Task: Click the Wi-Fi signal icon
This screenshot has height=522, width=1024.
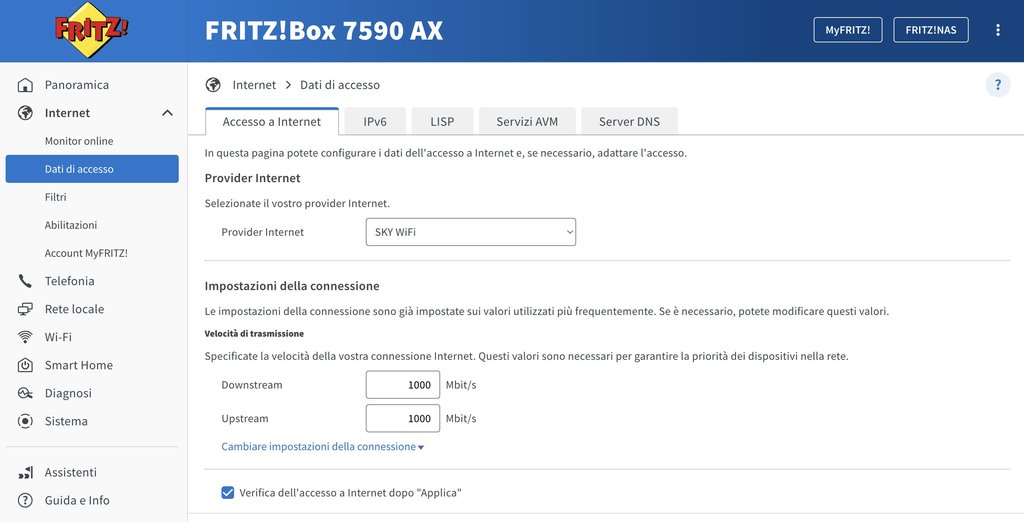Action: pyautogui.click(x=26, y=337)
